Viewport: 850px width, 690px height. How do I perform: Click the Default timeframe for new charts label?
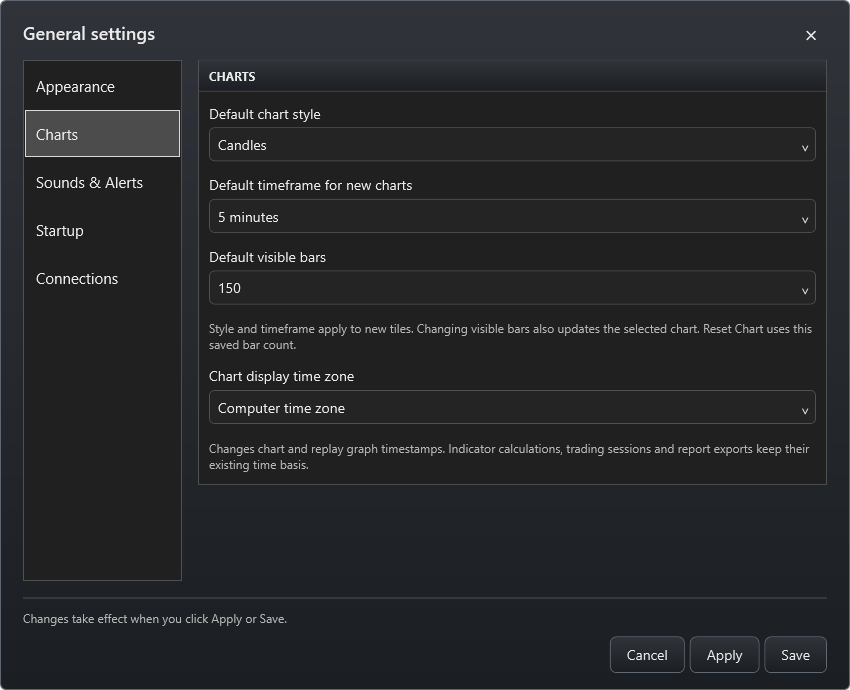point(311,185)
